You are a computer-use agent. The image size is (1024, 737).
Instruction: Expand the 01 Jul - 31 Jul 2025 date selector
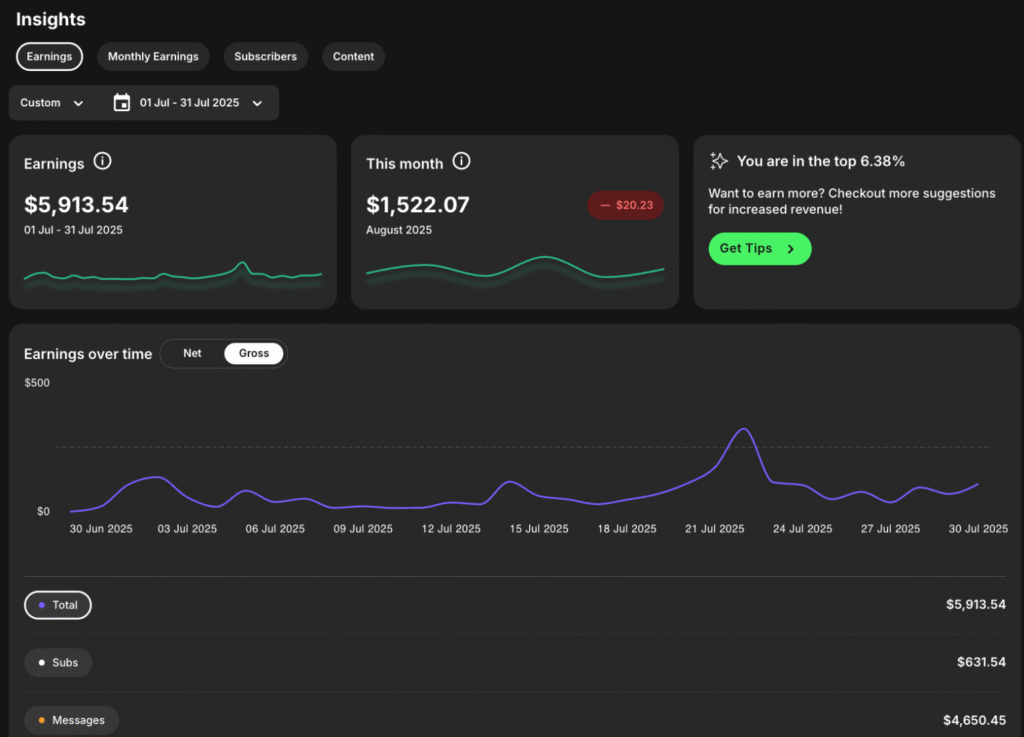(189, 103)
